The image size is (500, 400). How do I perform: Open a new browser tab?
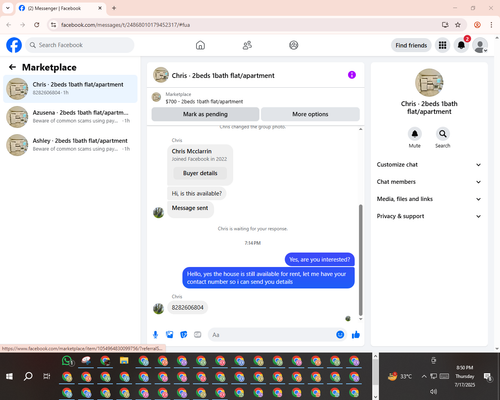(x=114, y=8)
